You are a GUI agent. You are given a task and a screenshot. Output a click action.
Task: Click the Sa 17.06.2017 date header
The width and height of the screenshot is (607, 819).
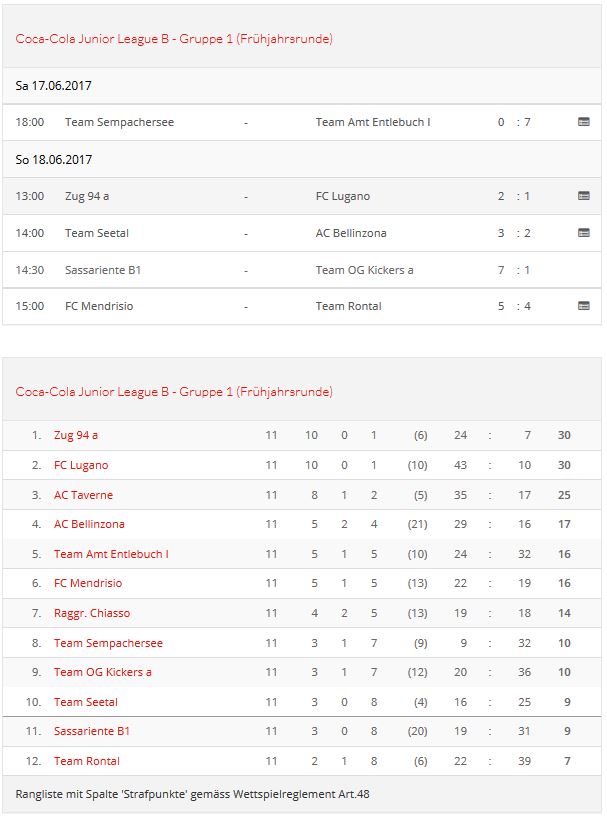click(54, 86)
